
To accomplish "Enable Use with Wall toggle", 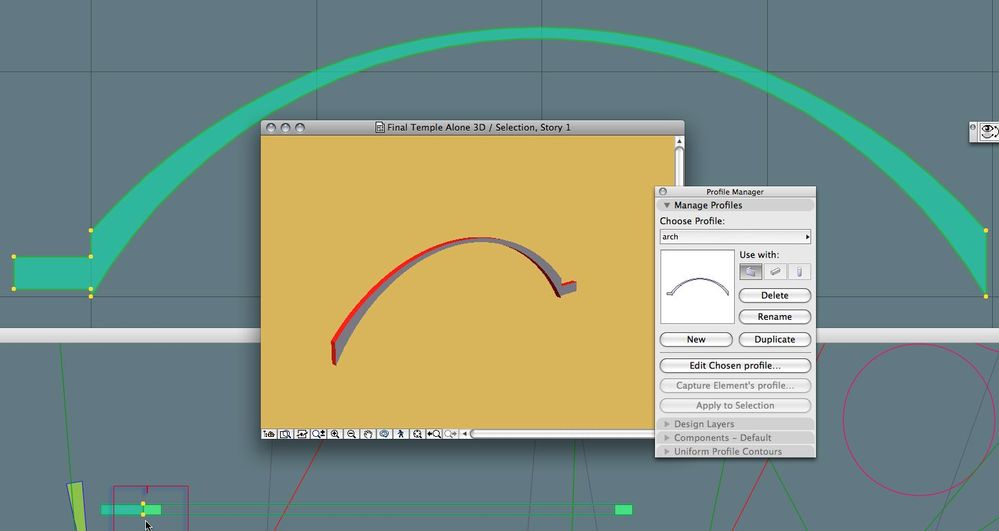I will coord(751,272).
